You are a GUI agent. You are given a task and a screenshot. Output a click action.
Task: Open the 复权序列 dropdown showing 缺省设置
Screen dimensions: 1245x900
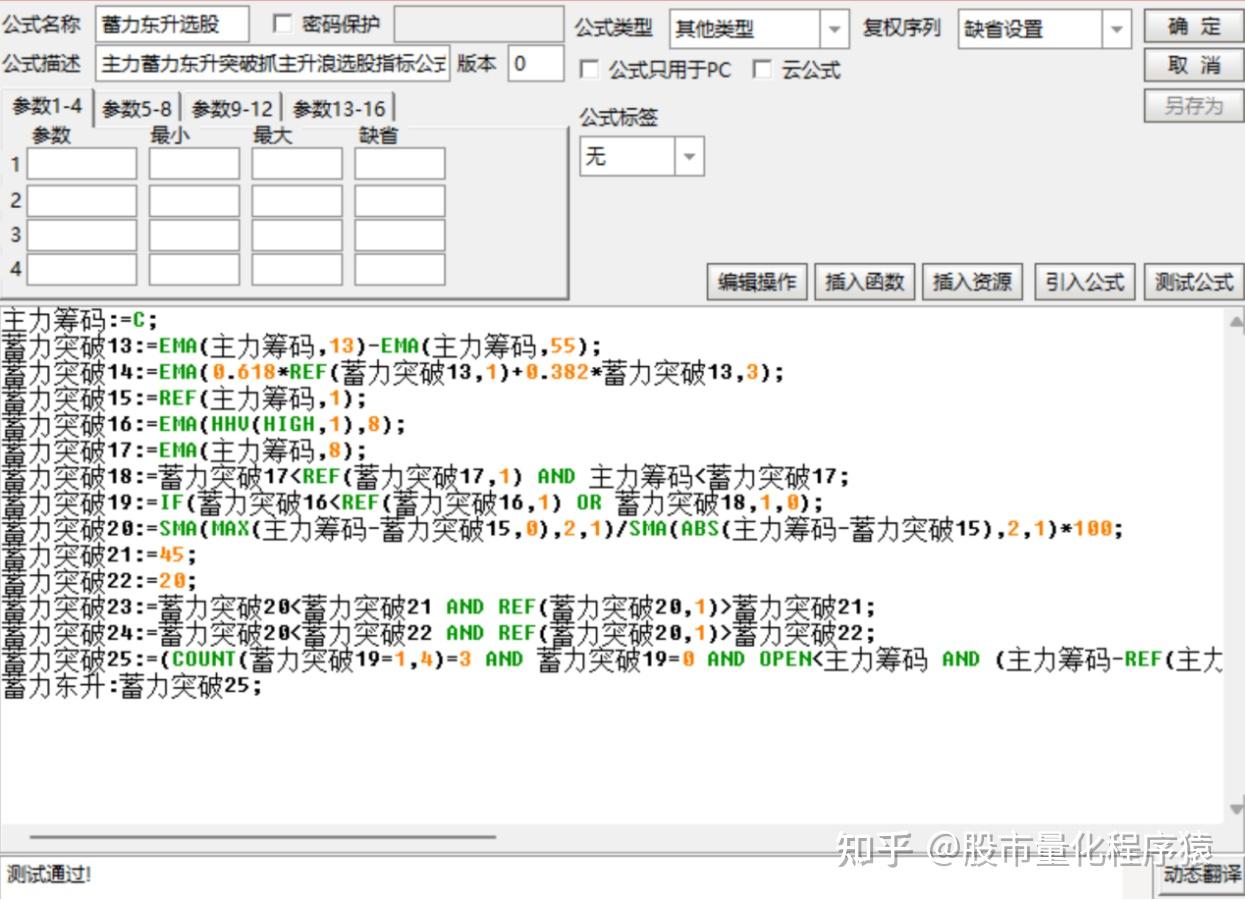pyautogui.click(x=1045, y=29)
